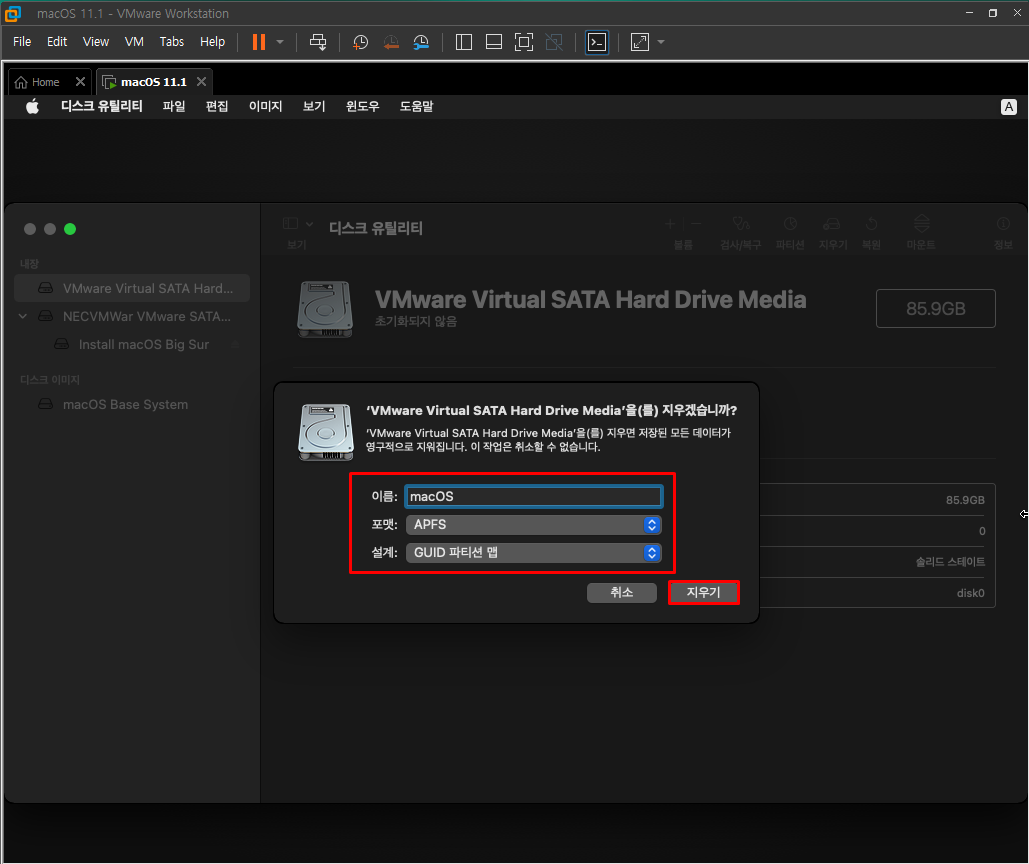Open the Apple menu
Screen dimensions: 1029x864
coord(32,106)
